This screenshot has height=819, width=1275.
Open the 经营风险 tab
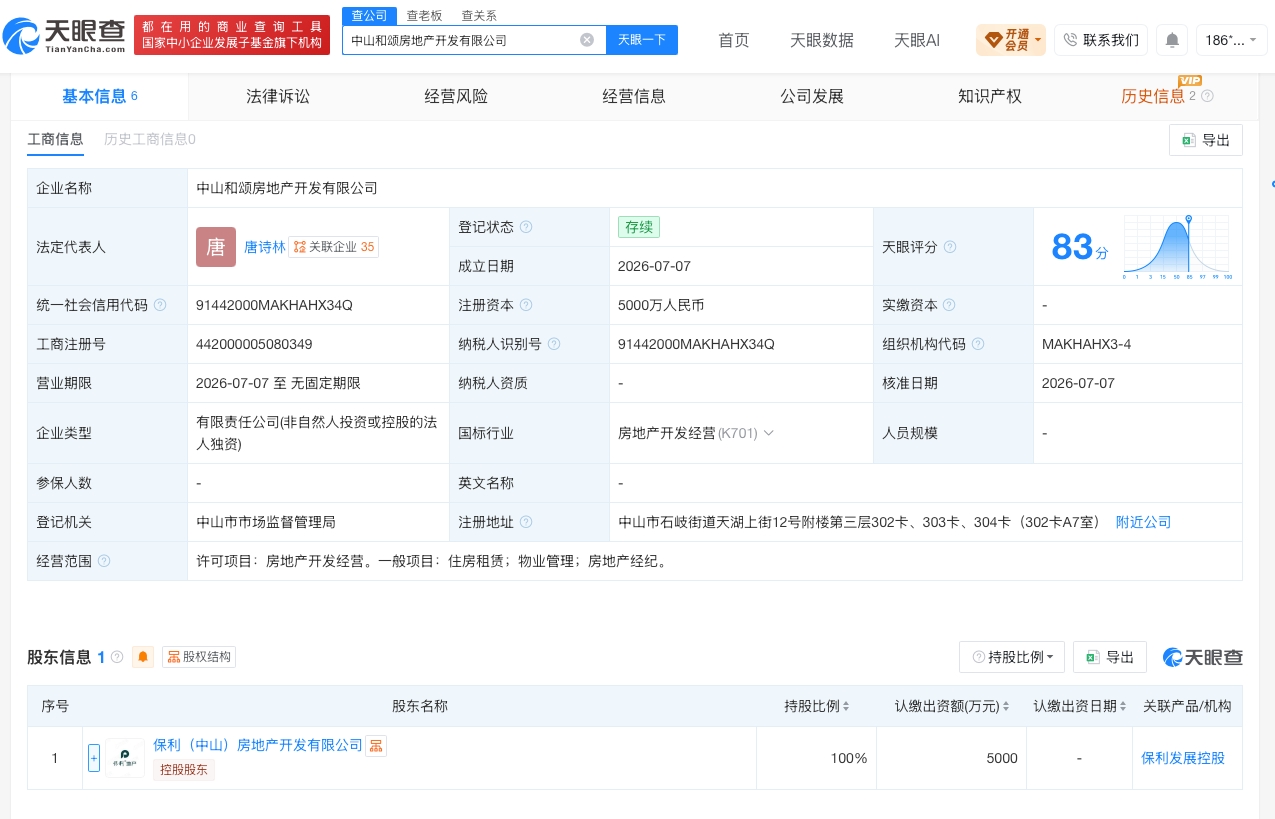[x=456, y=96]
